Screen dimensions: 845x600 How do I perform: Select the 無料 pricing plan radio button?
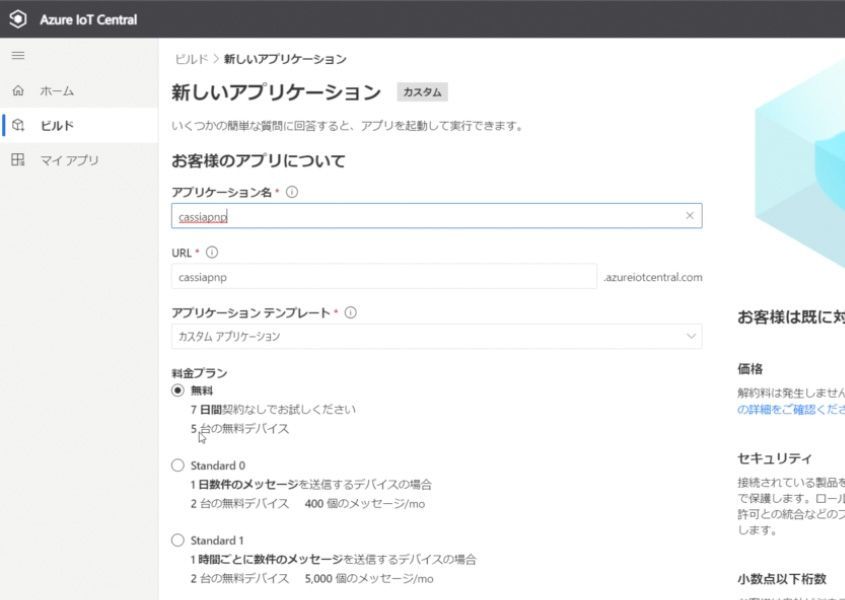click(178, 391)
